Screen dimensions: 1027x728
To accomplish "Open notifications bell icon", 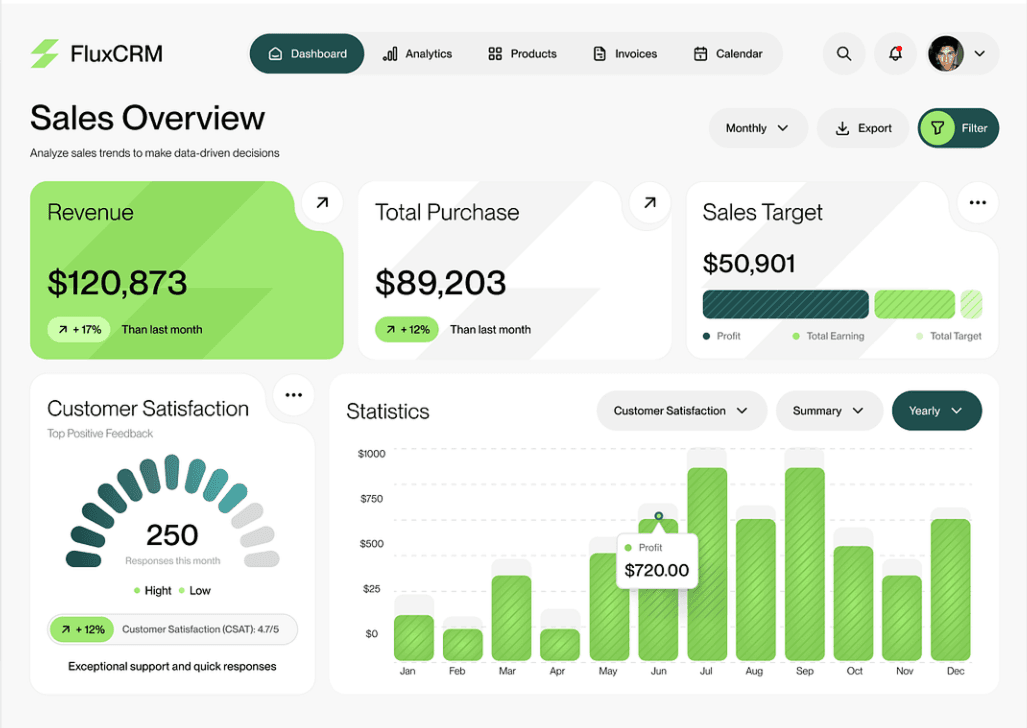I will [x=895, y=54].
